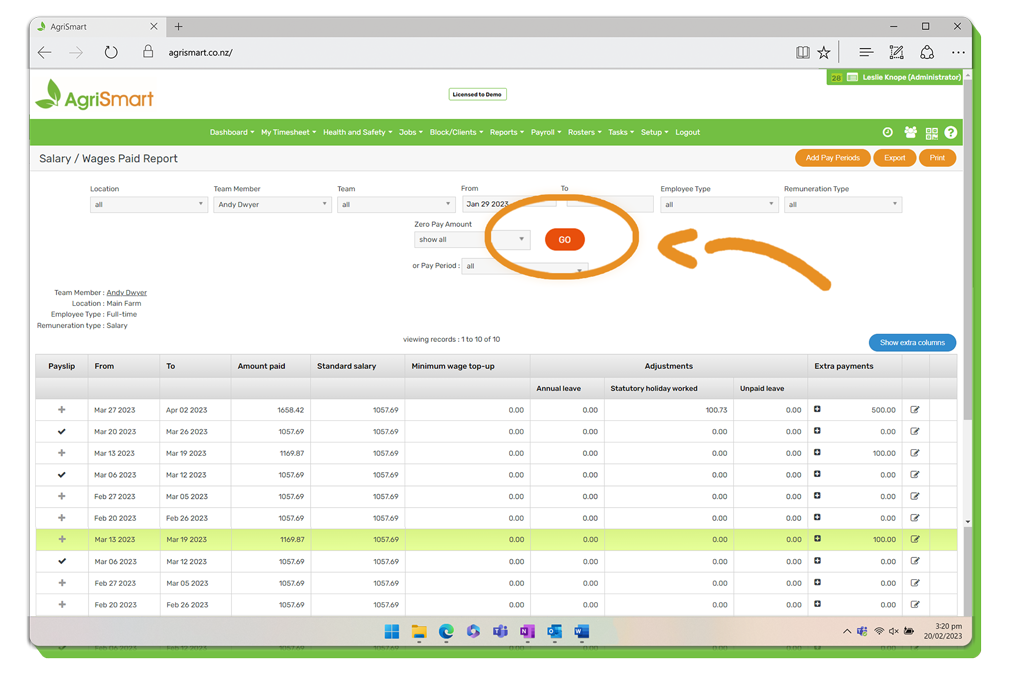Toggle the Show extra columns button
Viewport: 1024px width, 693px height.
coord(912,342)
